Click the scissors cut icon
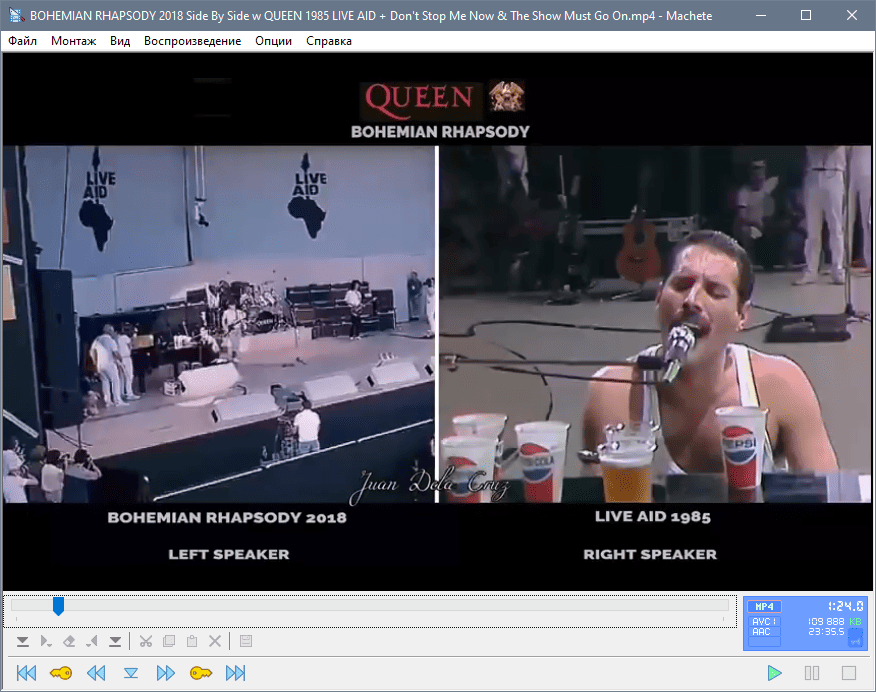This screenshot has height=692, width=876. pos(146,641)
